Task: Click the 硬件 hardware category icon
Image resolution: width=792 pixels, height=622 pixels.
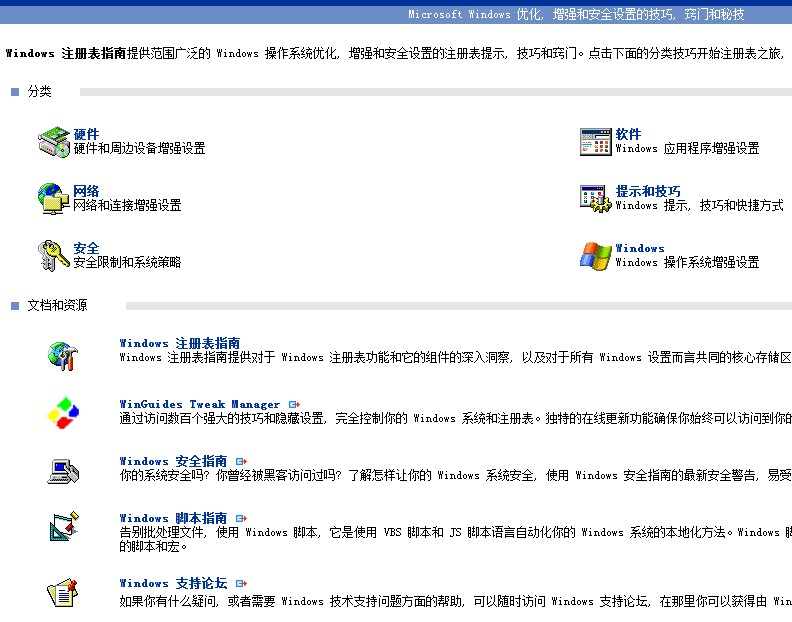Action: tap(54, 141)
